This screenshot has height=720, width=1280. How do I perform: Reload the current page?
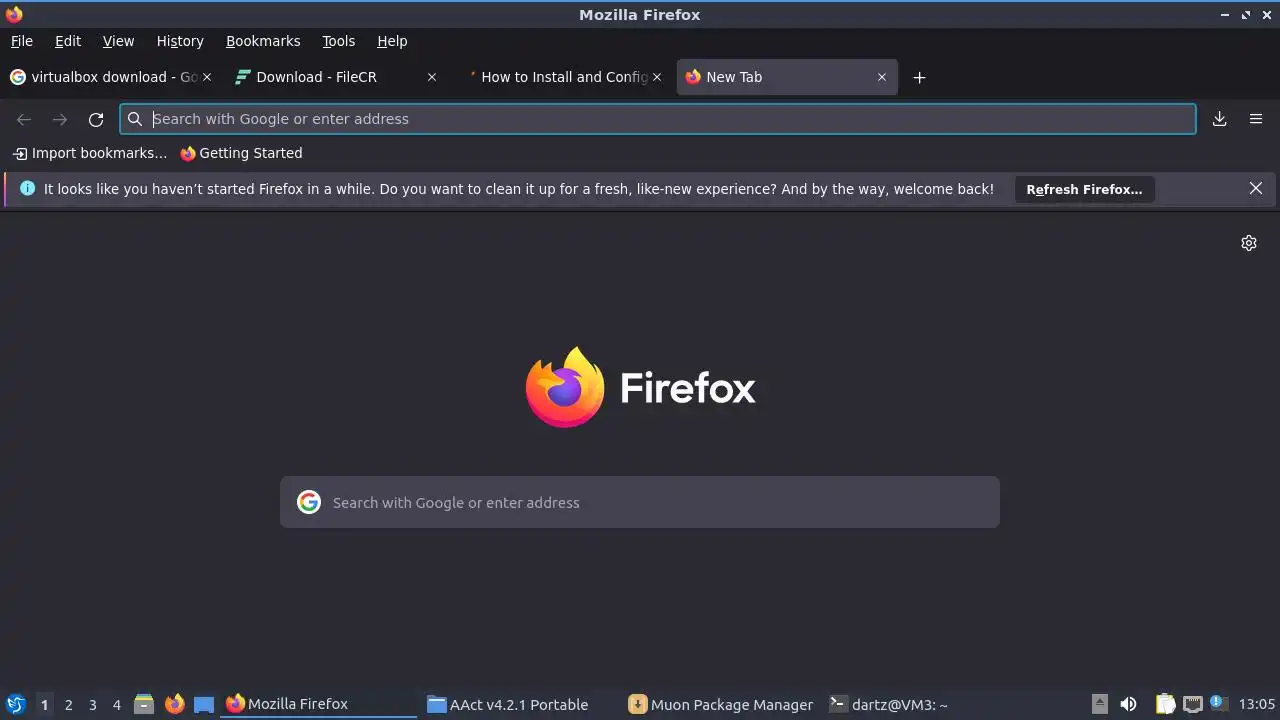[96, 119]
